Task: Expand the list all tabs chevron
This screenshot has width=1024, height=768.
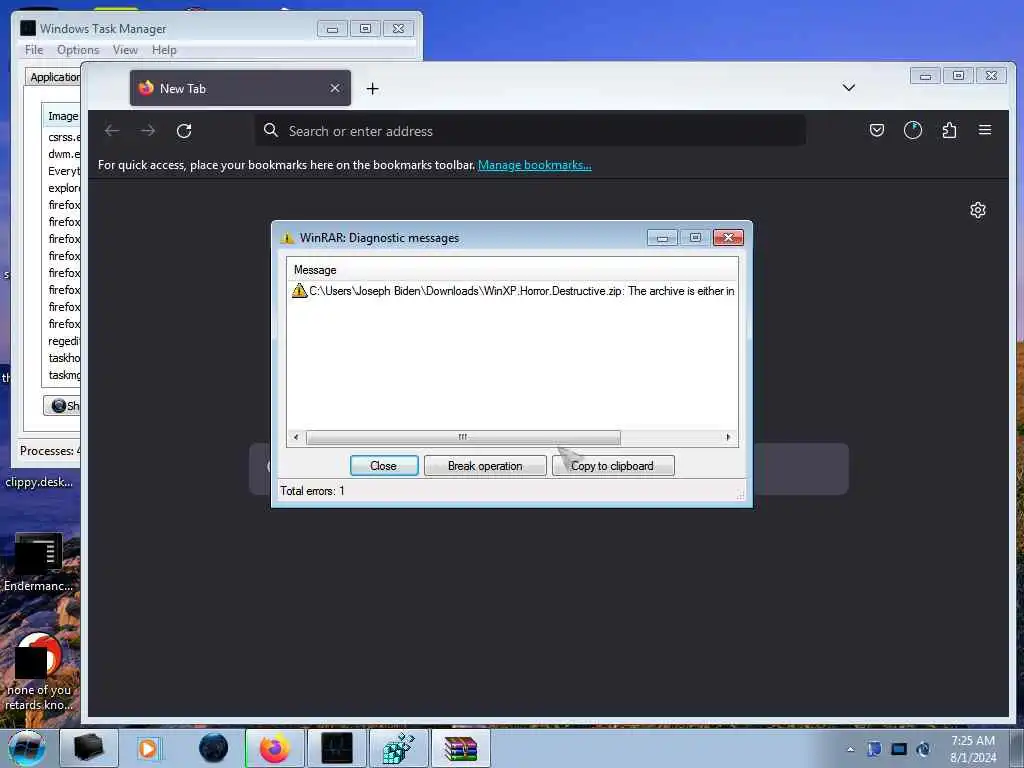Action: (848, 88)
